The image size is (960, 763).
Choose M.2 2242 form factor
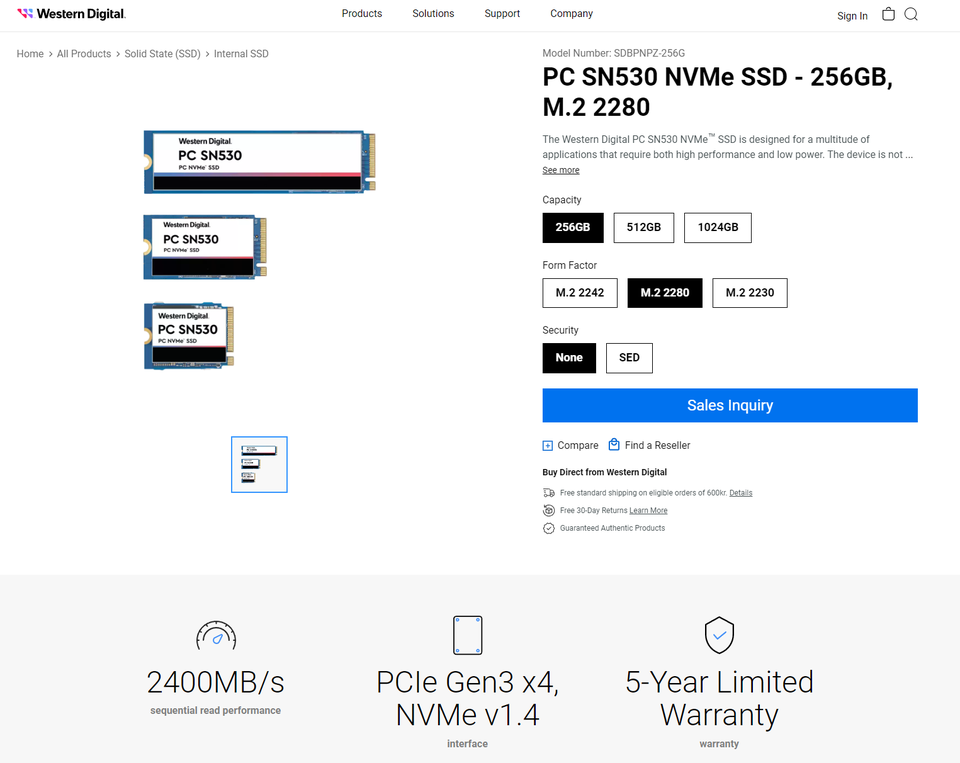(580, 293)
